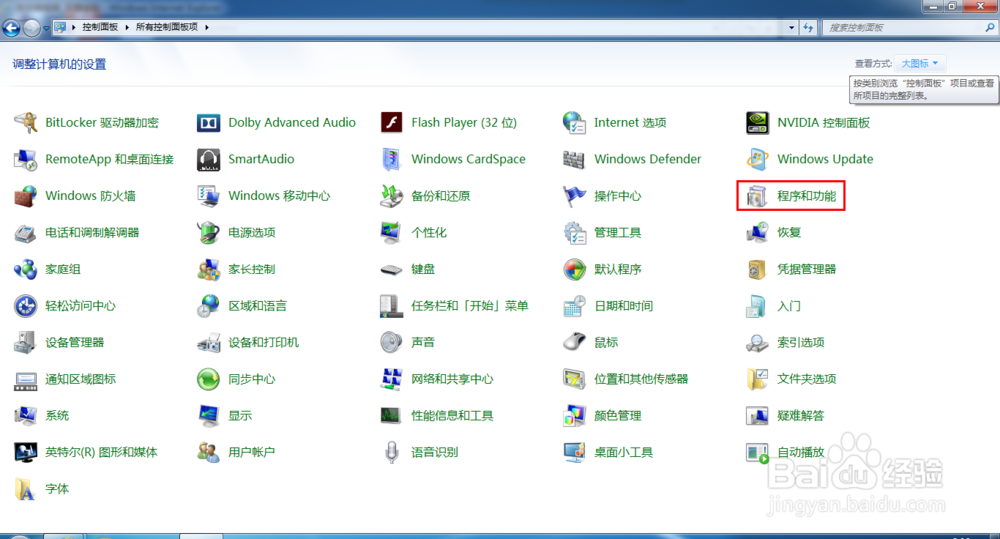Viewport: 1000px width, 539px height.
Task: Expand the arrow after 控制面板 breadcrumb
Action: (127, 27)
